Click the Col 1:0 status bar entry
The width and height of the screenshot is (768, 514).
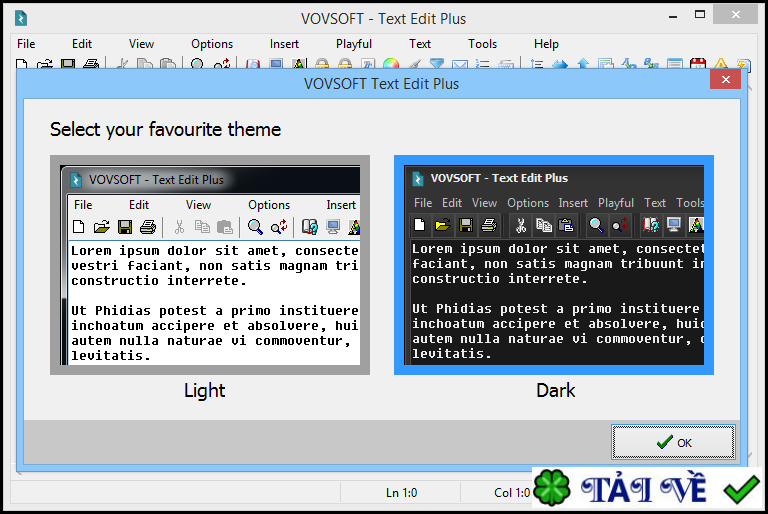pos(512,492)
